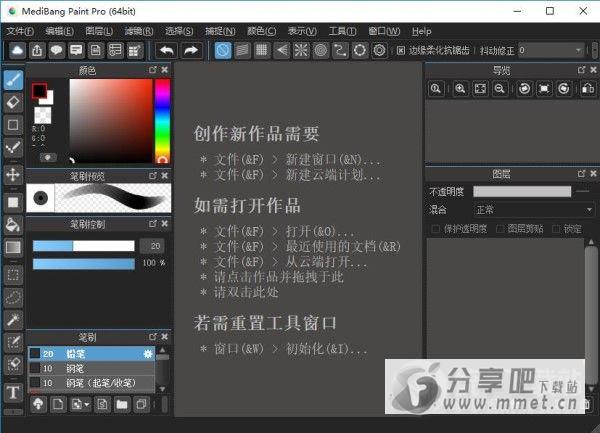Enable curve snap
The image size is (600, 433).
341,50
